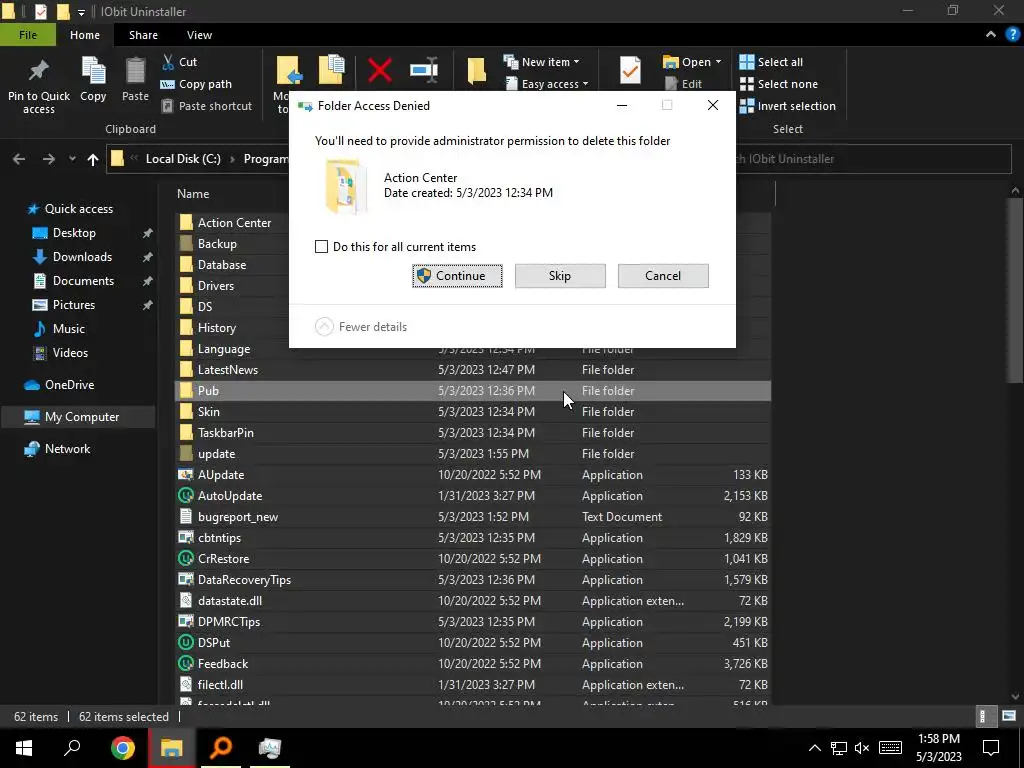
Task: Select Desktop in navigation pane
Action: [x=74, y=233]
